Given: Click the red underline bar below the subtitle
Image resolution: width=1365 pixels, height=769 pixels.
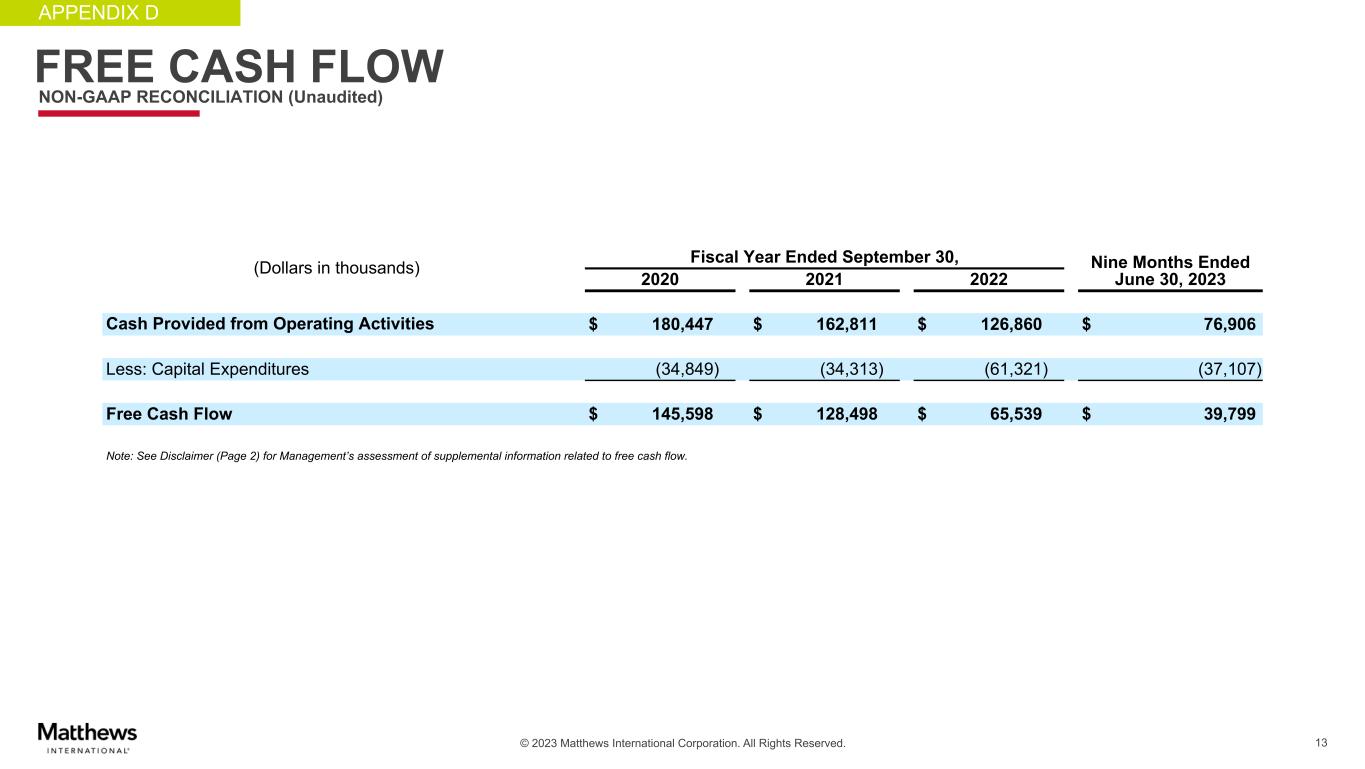Looking at the screenshot, I should coord(118,114).
